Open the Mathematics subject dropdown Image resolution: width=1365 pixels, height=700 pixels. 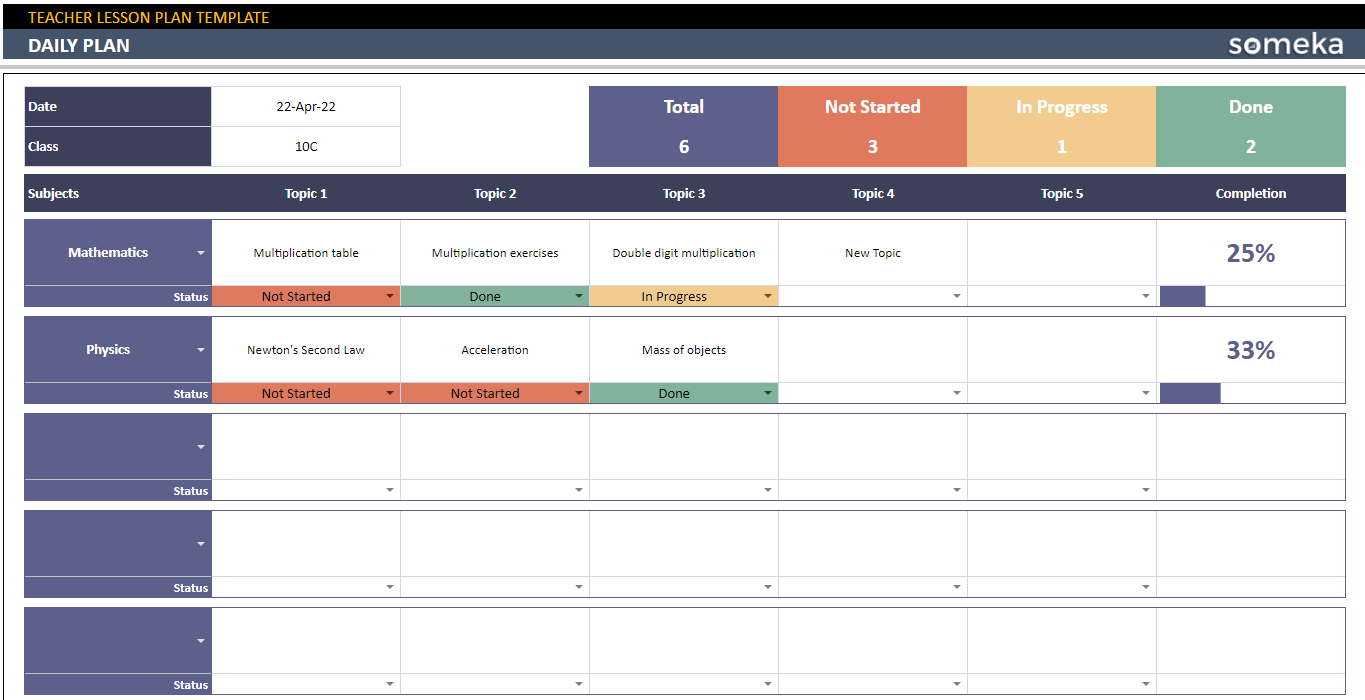200,252
